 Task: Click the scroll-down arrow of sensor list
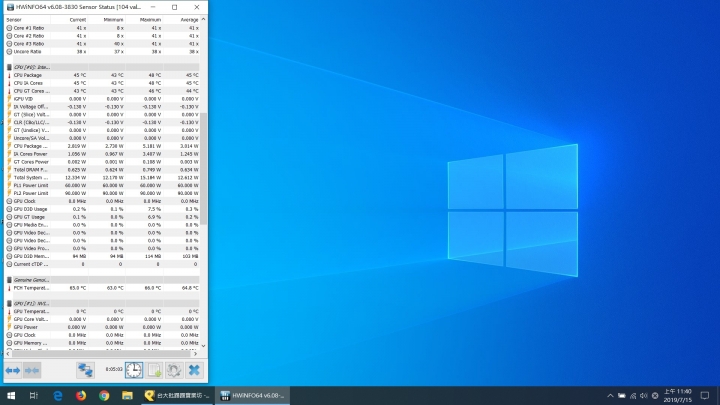pyautogui.click(x=204, y=346)
